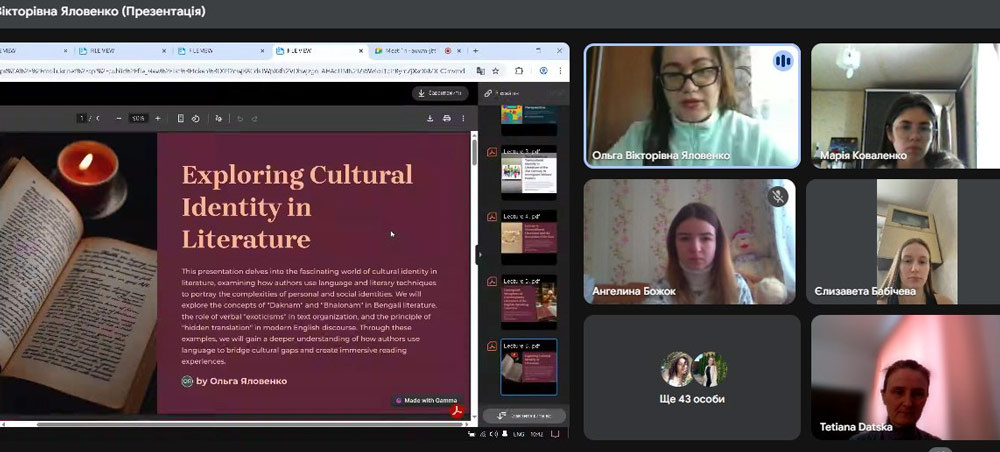
Task: Select the Lecture 4 pdf thumbnail
Action: click(x=528, y=230)
